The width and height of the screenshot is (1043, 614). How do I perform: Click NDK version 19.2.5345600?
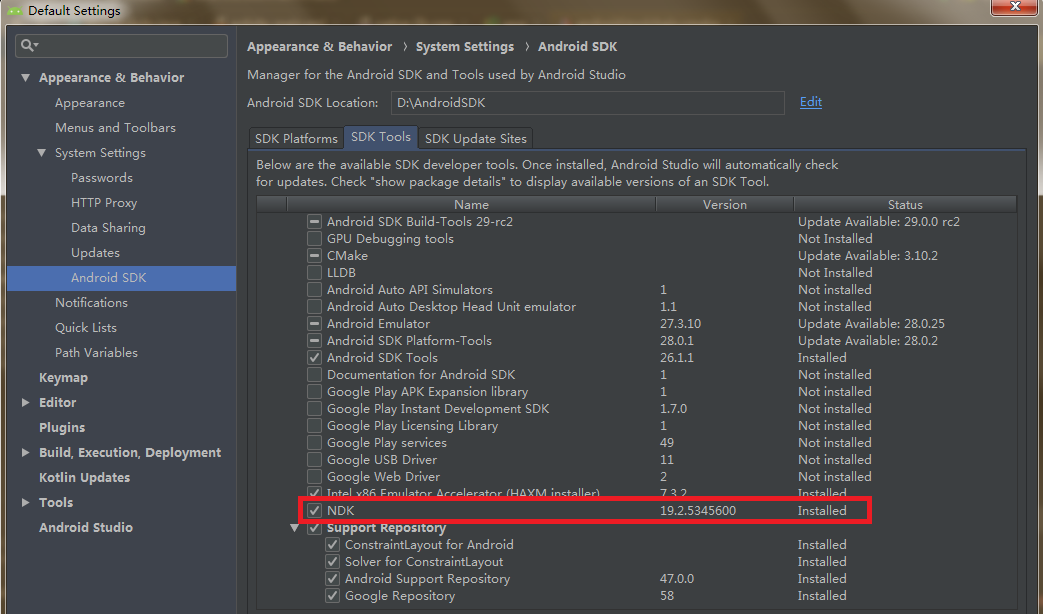click(x=698, y=510)
